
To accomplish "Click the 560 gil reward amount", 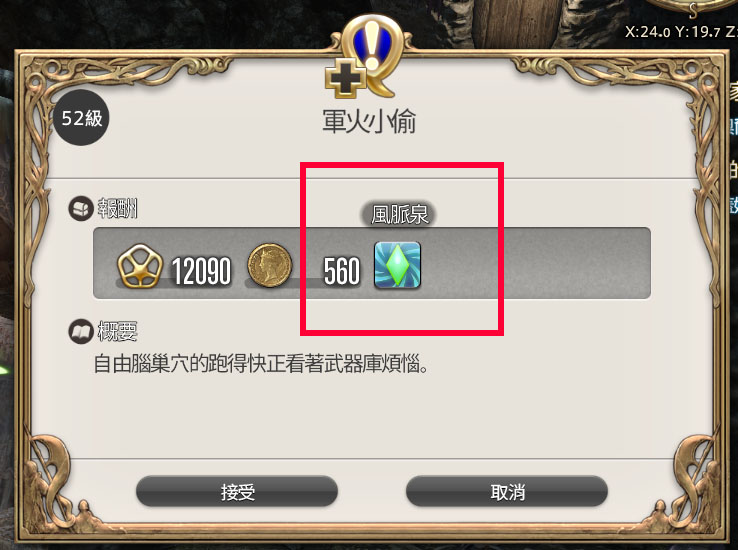I will point(342,271).
